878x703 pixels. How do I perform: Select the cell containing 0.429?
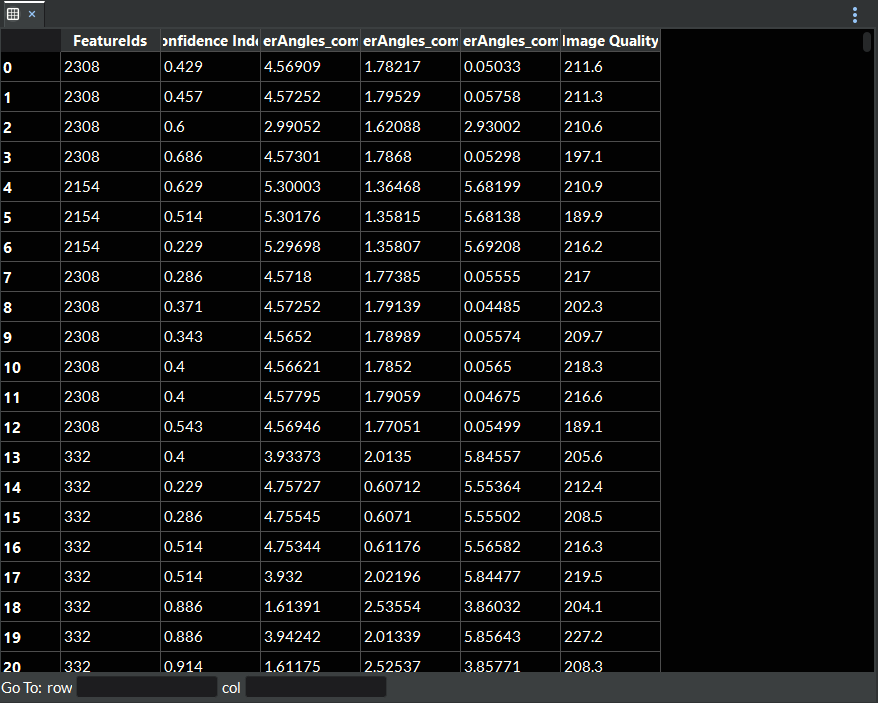click(x=210, y=67)
